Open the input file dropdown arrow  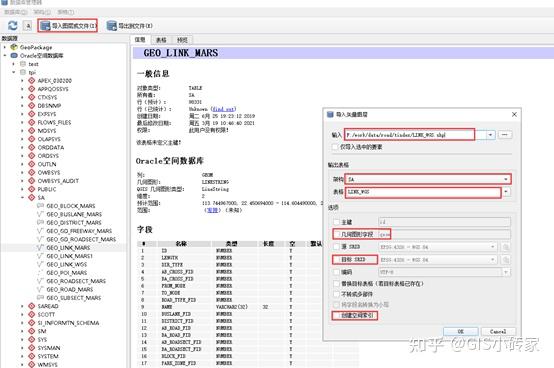[x=490, y=135]
